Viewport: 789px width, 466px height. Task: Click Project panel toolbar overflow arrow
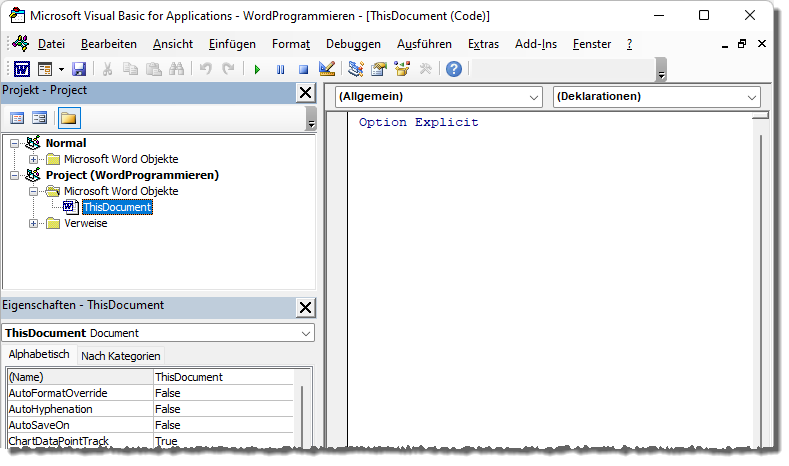coord(311,119)
